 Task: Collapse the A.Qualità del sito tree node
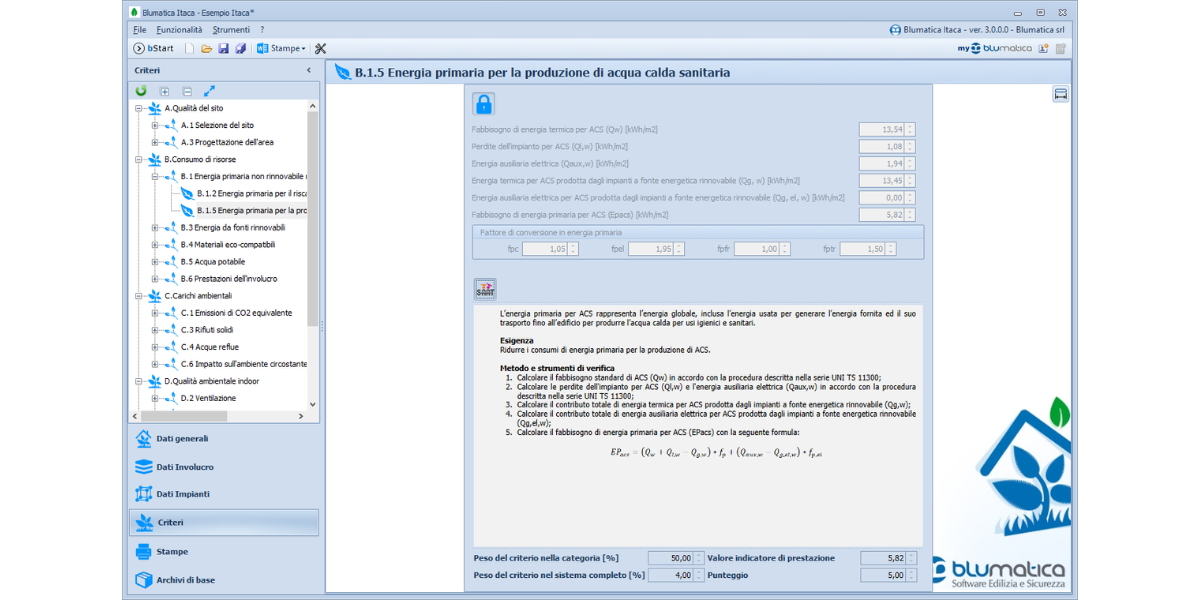click(x=139, y=108)
